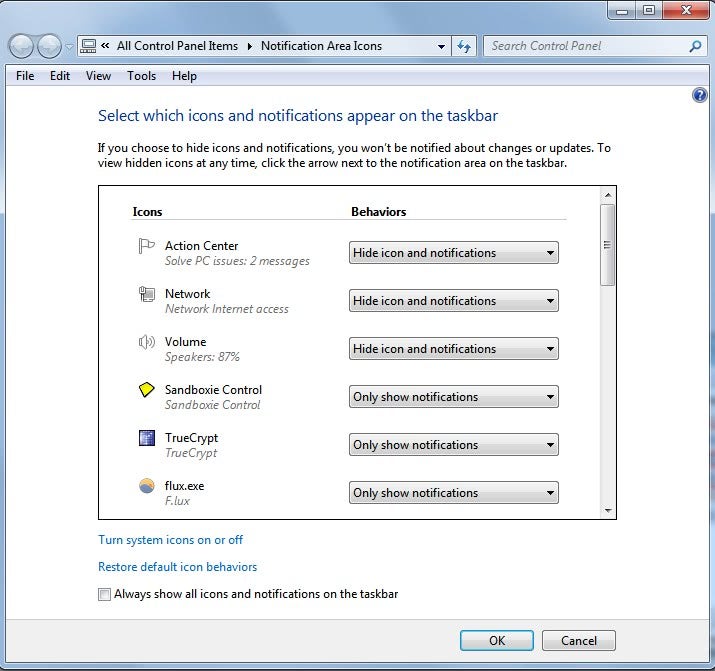715x671 pixels.
Task: Open the View menu
Action: [x=98, y=76]
